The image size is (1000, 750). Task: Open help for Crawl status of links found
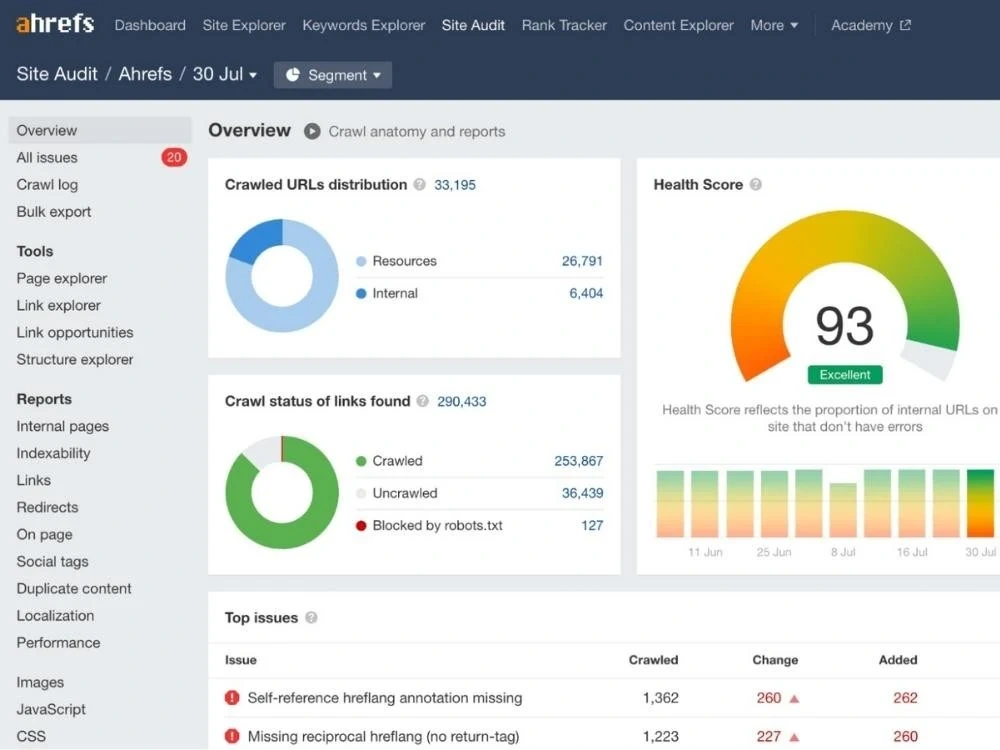pyautogui.click(x=422, y=401)
